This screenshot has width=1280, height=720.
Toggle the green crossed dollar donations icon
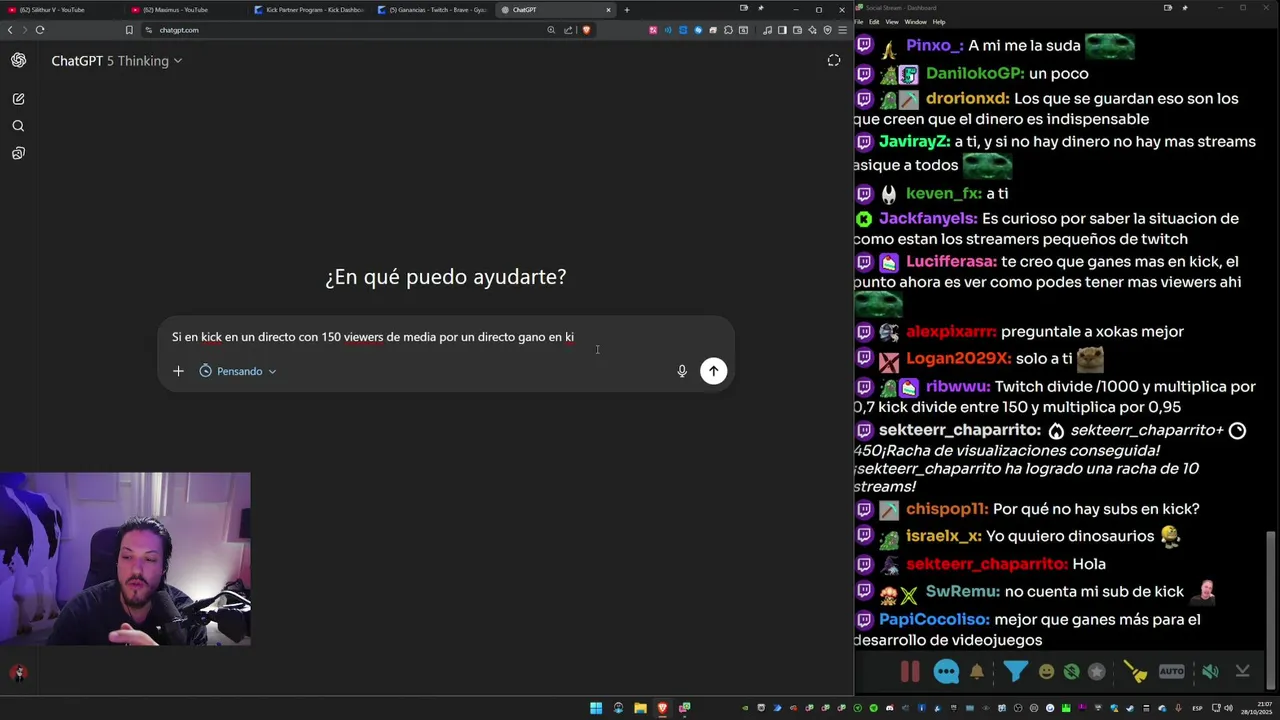point(1071,672)
